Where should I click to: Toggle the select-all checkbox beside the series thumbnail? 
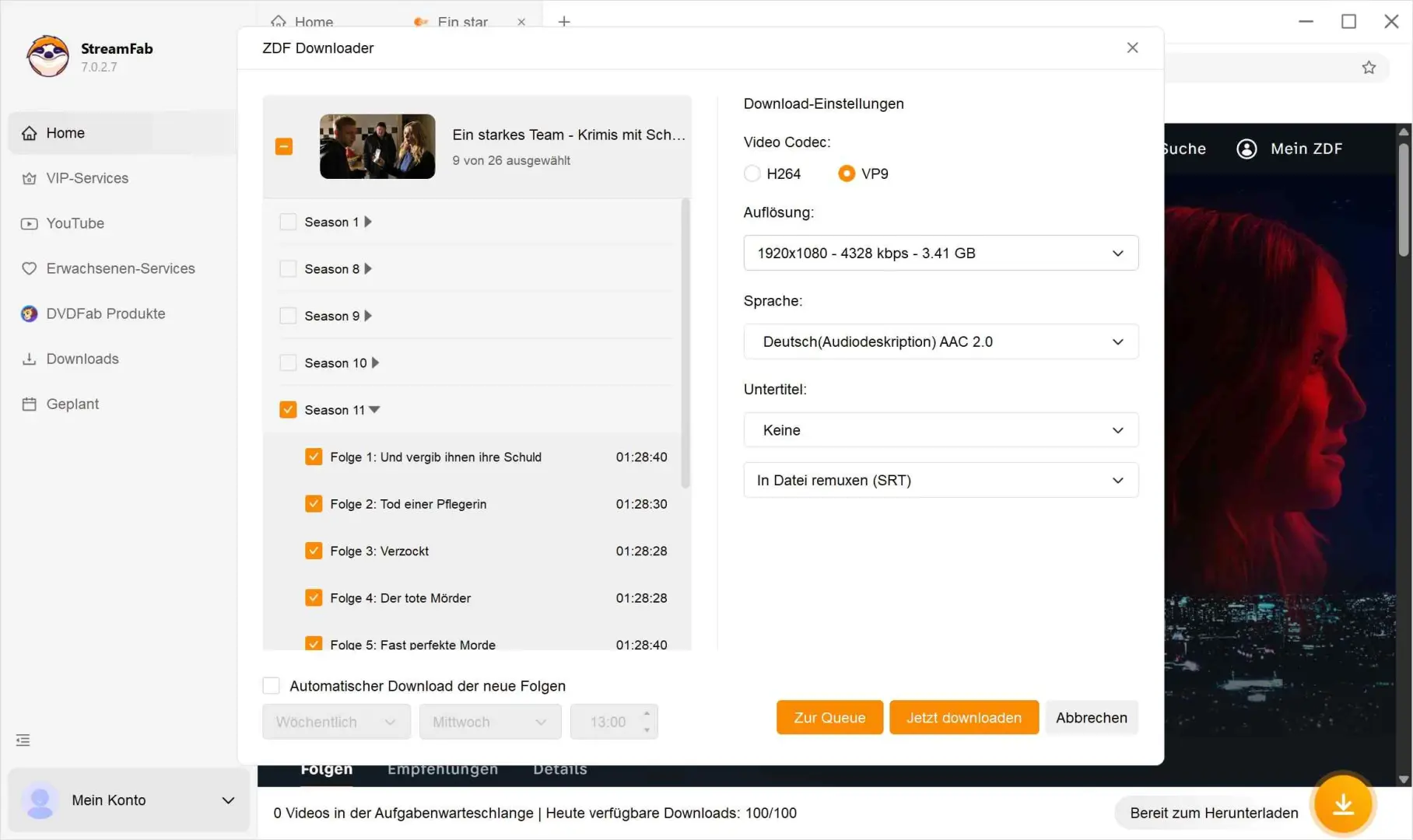[284, 146]
